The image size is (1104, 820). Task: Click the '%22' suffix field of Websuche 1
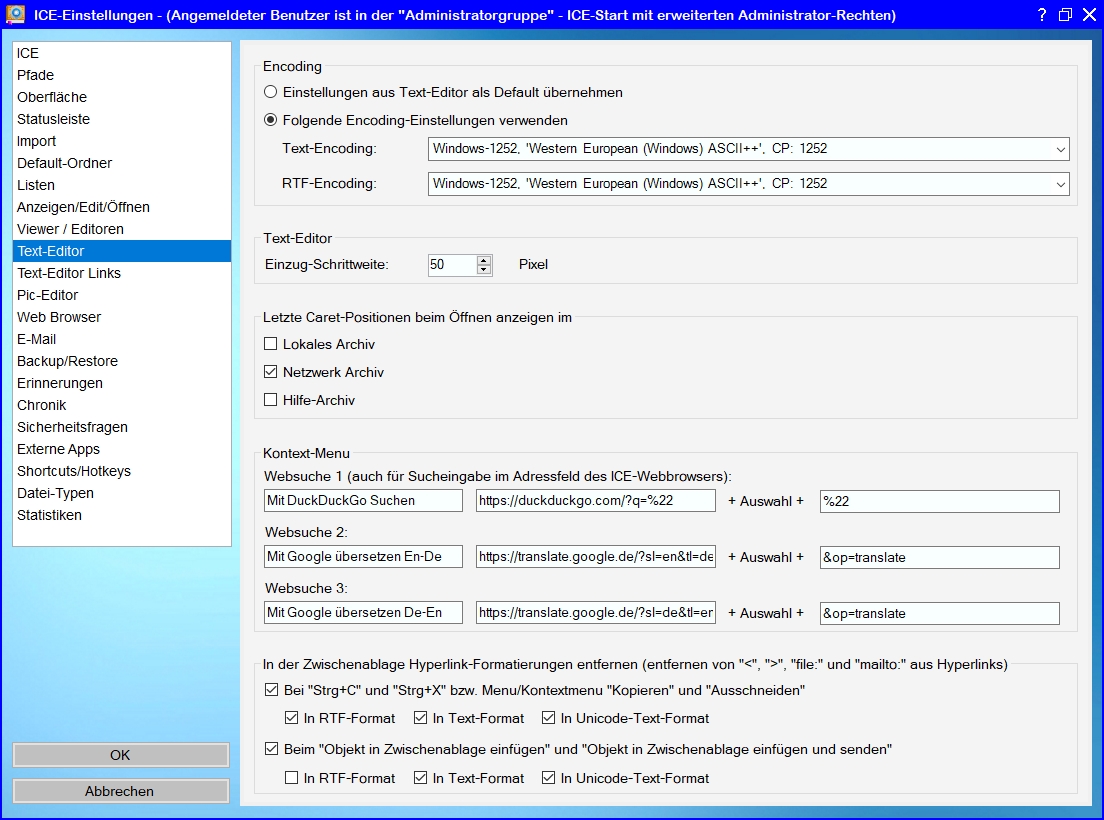click(939, 501)
